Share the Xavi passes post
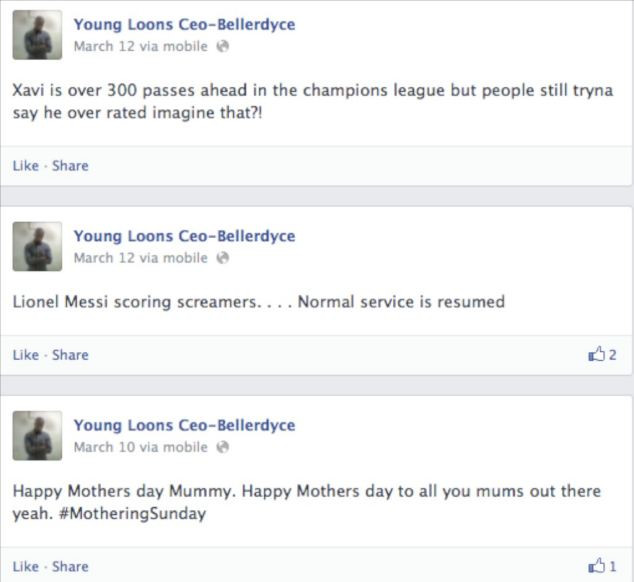Viewport: 634px width, 582px height. click(x=70, y=166)
